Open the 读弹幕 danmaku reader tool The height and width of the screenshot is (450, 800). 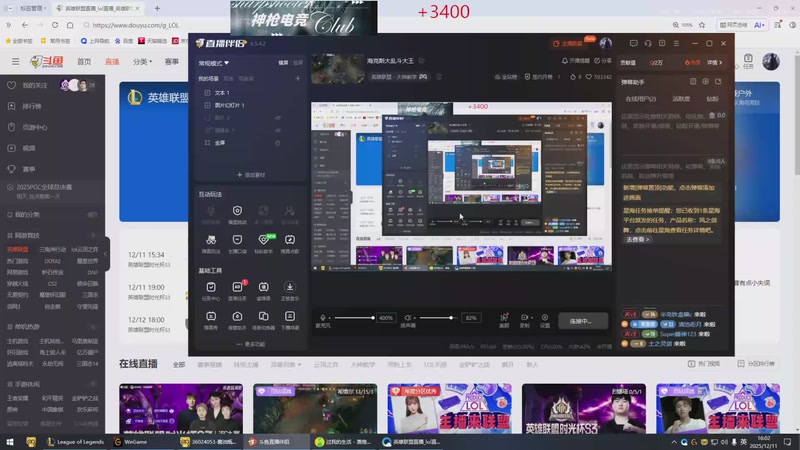[263, 287]
